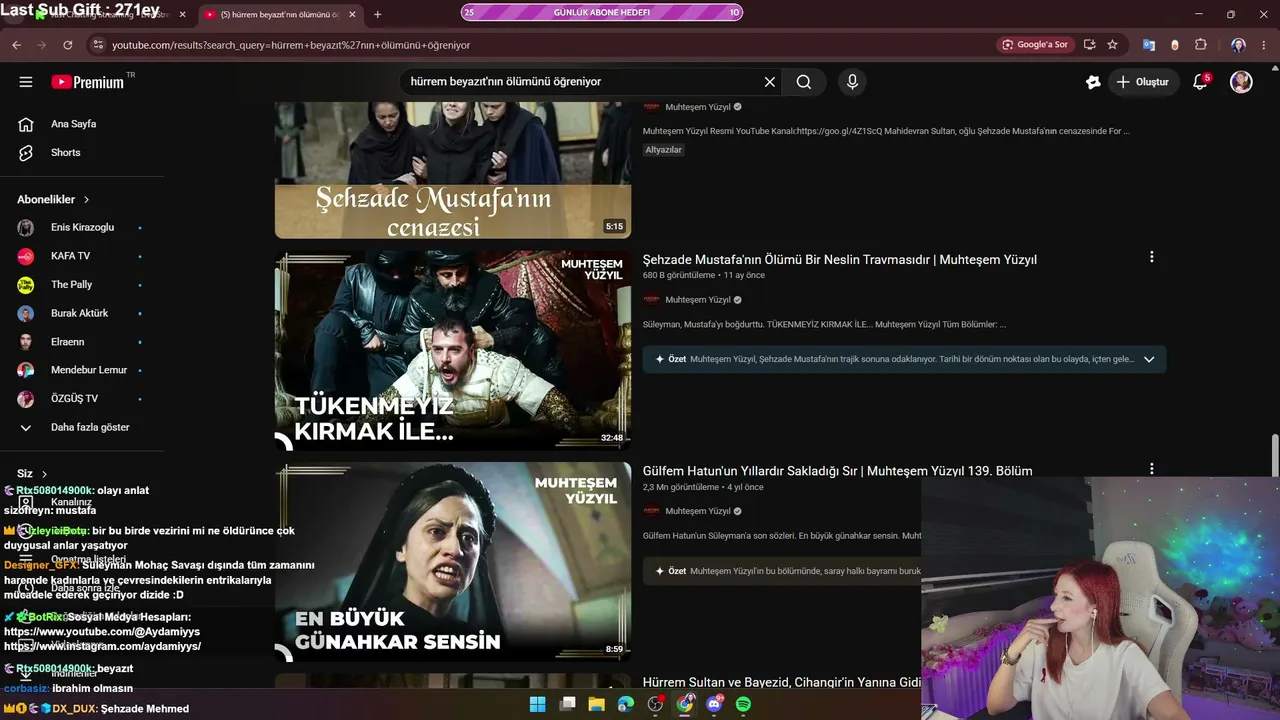Click the star-shaped icon beside Oluştur

pos(1093,82)
